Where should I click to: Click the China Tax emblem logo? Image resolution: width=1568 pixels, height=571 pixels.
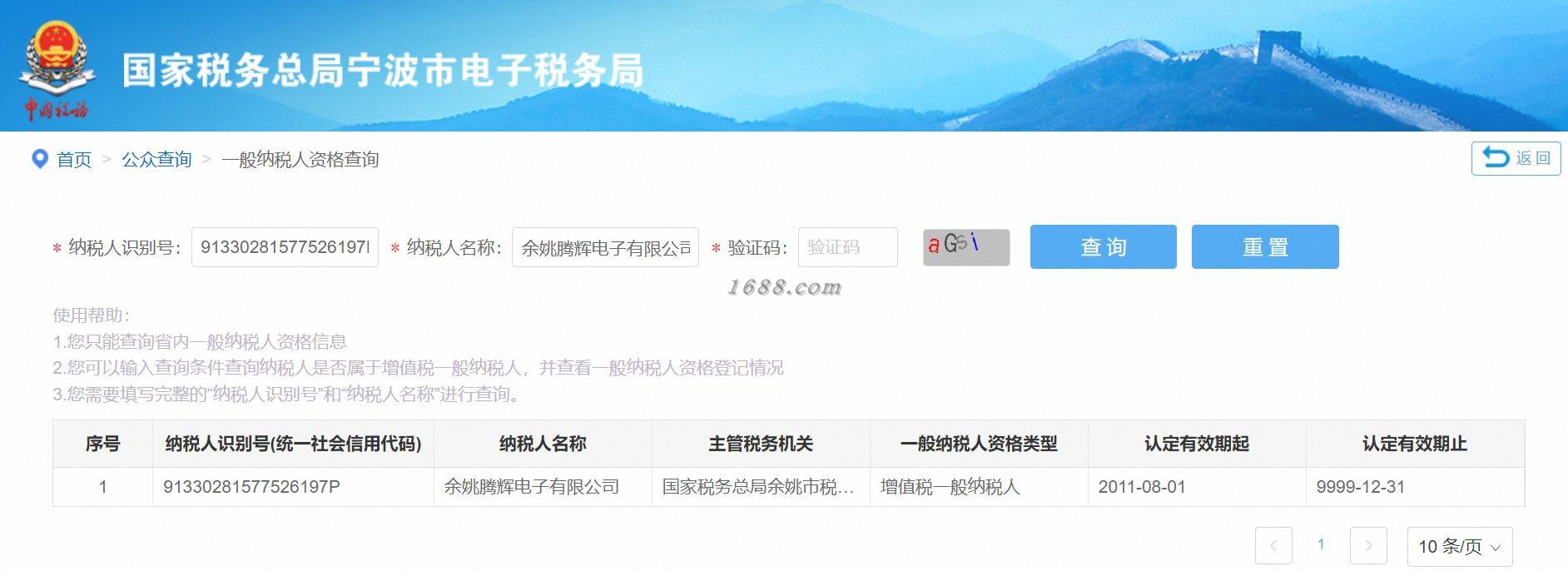(57, 69)
